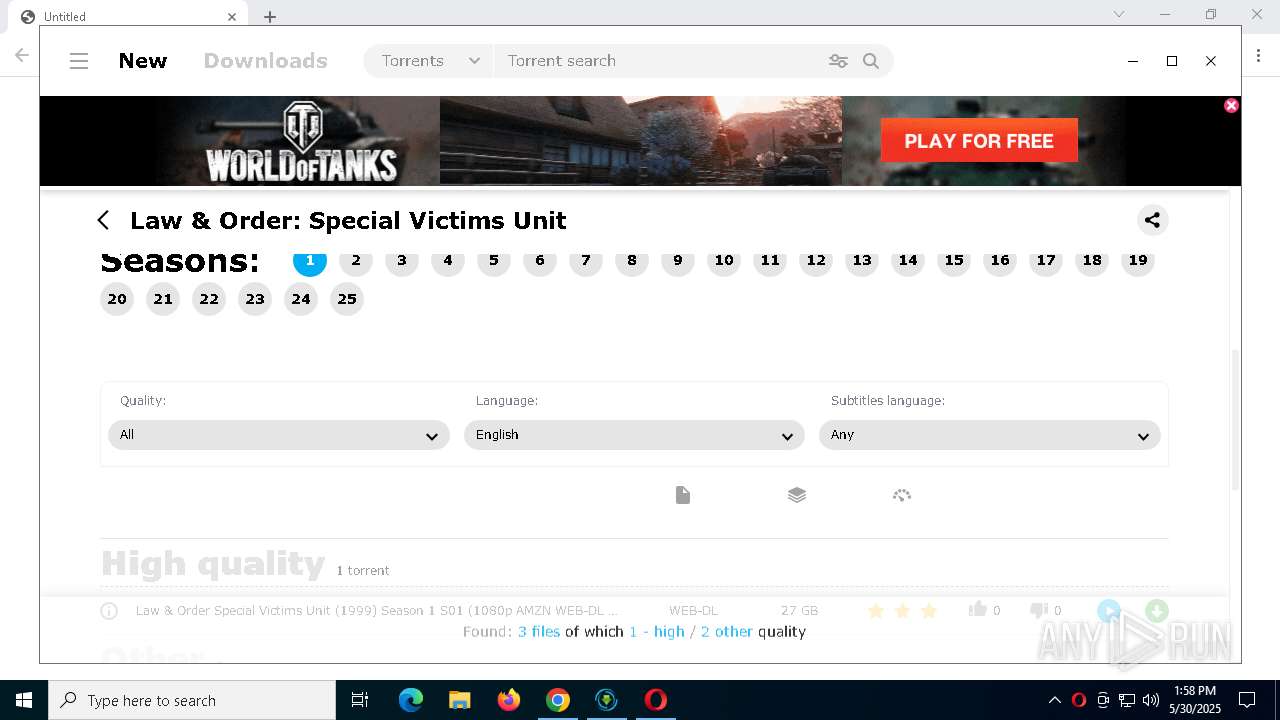Open the Subtitles language dropdown
This screenshot has width=1280, height=720.
pos(990,435)
